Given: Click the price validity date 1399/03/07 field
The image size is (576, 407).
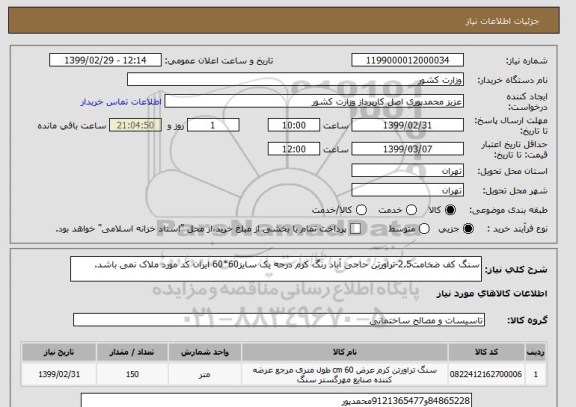Looking at the screenshot, I should (407, 149).
